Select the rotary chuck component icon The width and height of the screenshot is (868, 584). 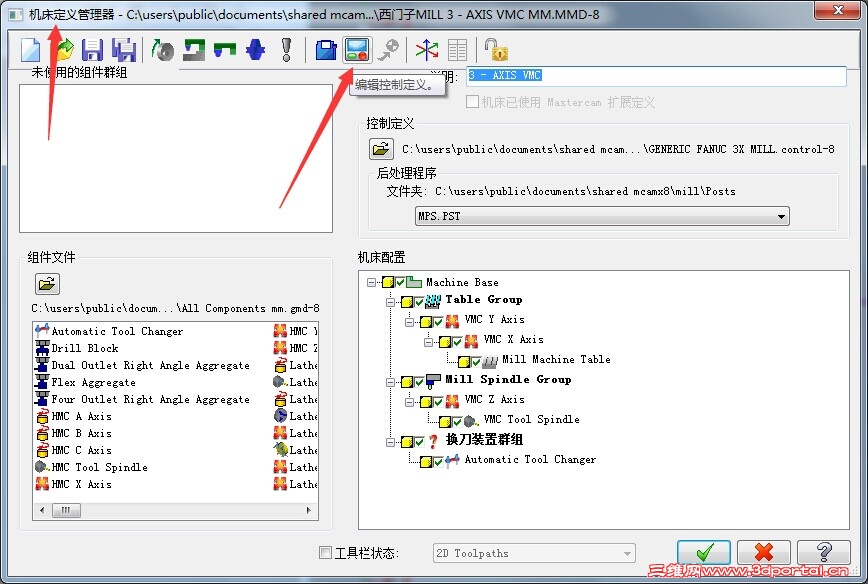pyautogui.click(x=163, y=50)
